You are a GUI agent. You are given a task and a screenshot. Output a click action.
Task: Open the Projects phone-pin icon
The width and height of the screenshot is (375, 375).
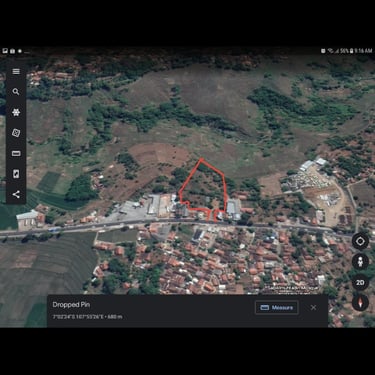click(16, 174)
